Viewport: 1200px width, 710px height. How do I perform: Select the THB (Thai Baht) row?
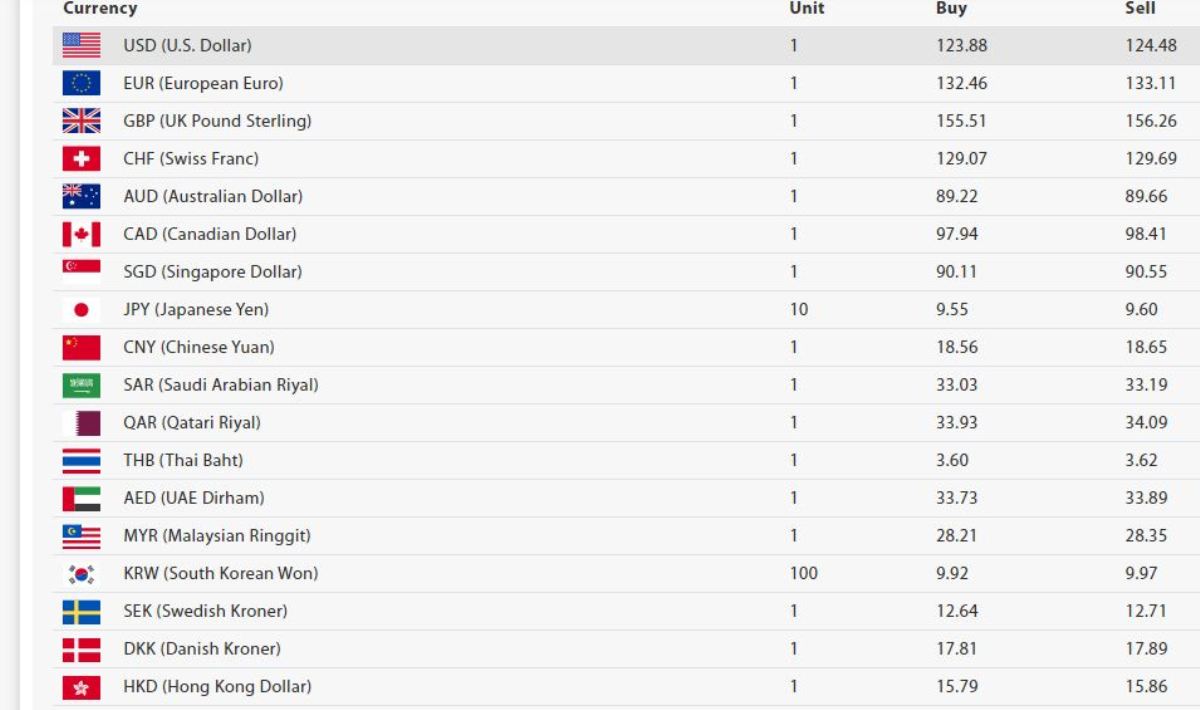coord(626,460)
